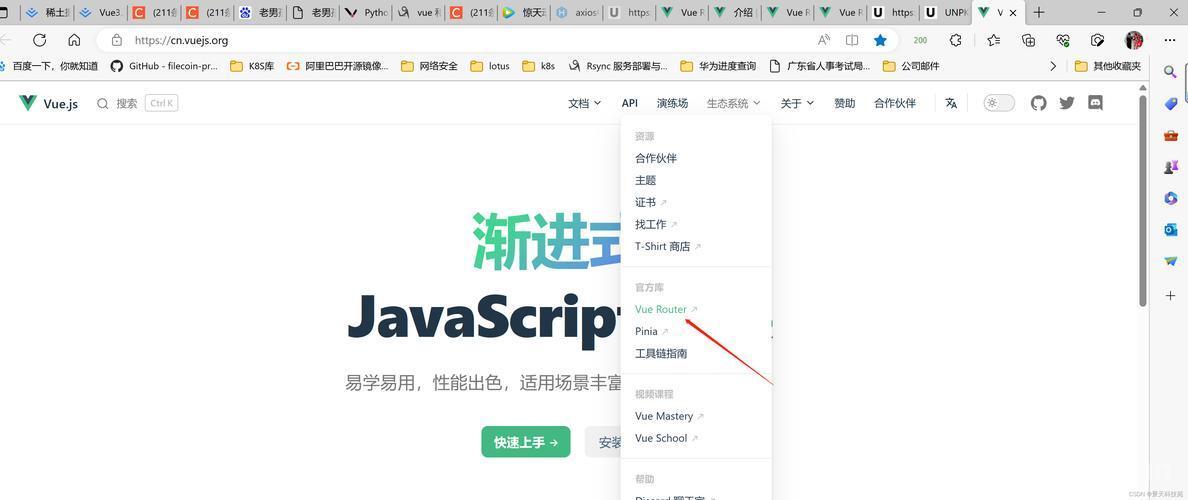This screenshot has width=1188, height=500.
Task: Select Vue Mastery in the dropdown
Action: click(x=669, y=416)
